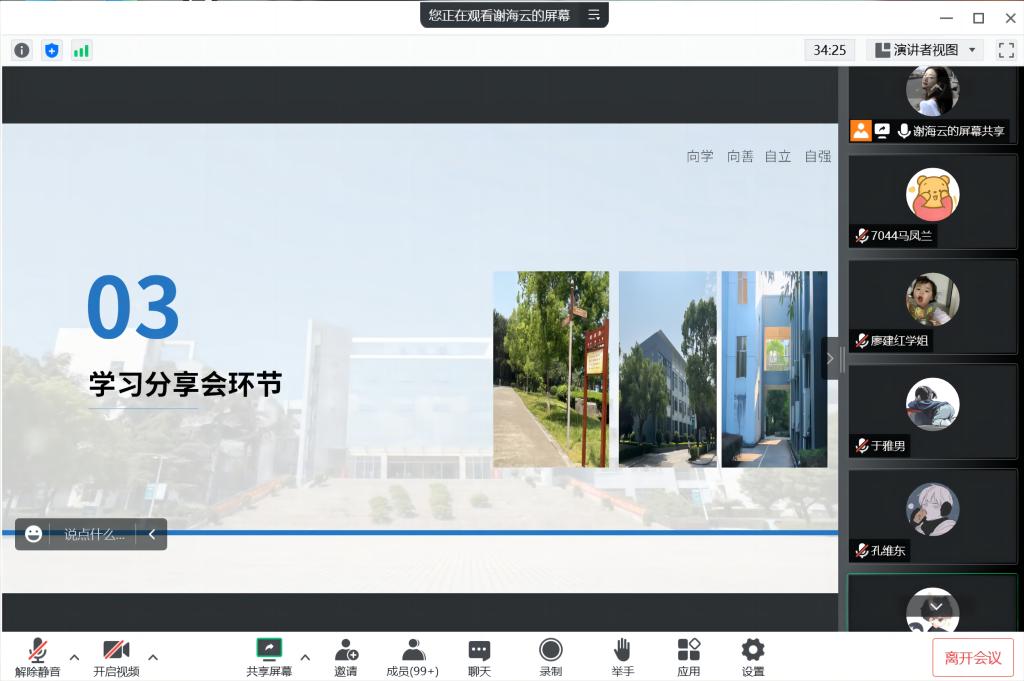Expand video options arrow beside camera
Image resolution: width=1024 pixels, height=681 pixels.
coord(153,657)
